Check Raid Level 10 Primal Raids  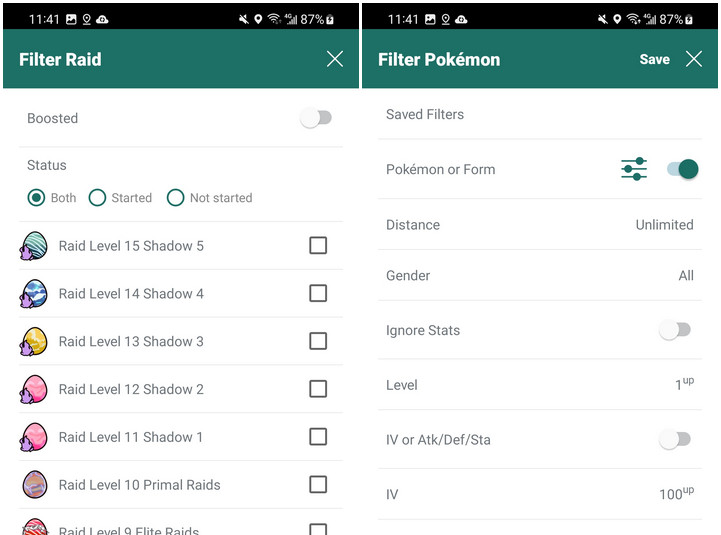click(318, 485)
